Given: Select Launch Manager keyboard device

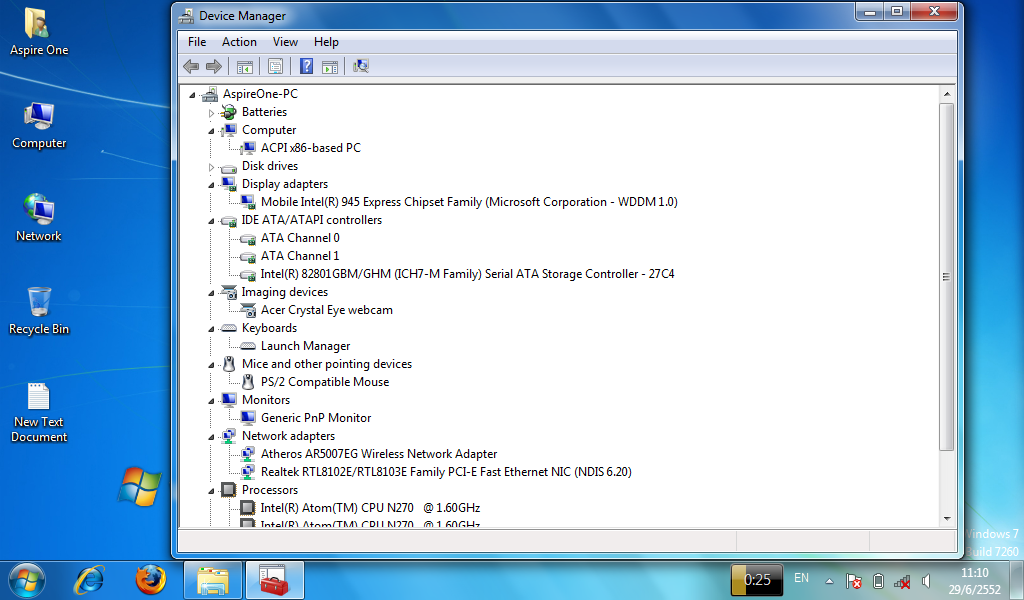Looking at the screenshot, I should click(x=305, y=346).
